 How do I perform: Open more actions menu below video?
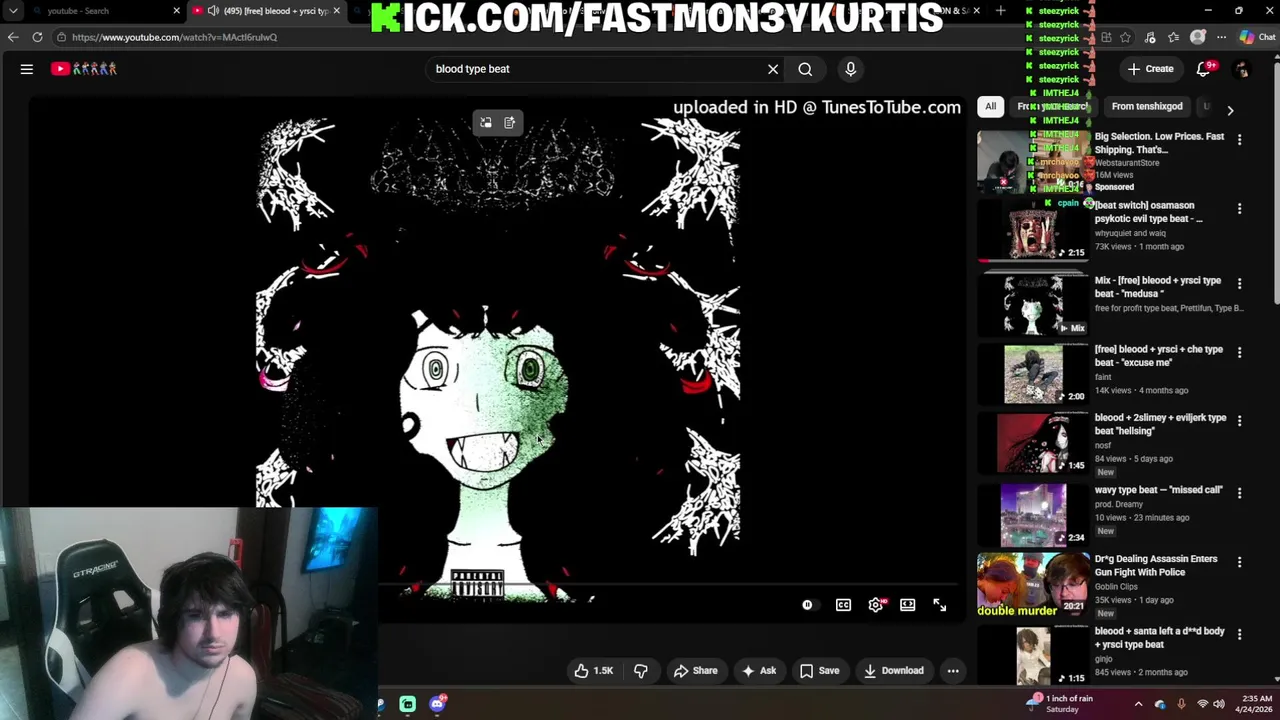click(953, 671)
